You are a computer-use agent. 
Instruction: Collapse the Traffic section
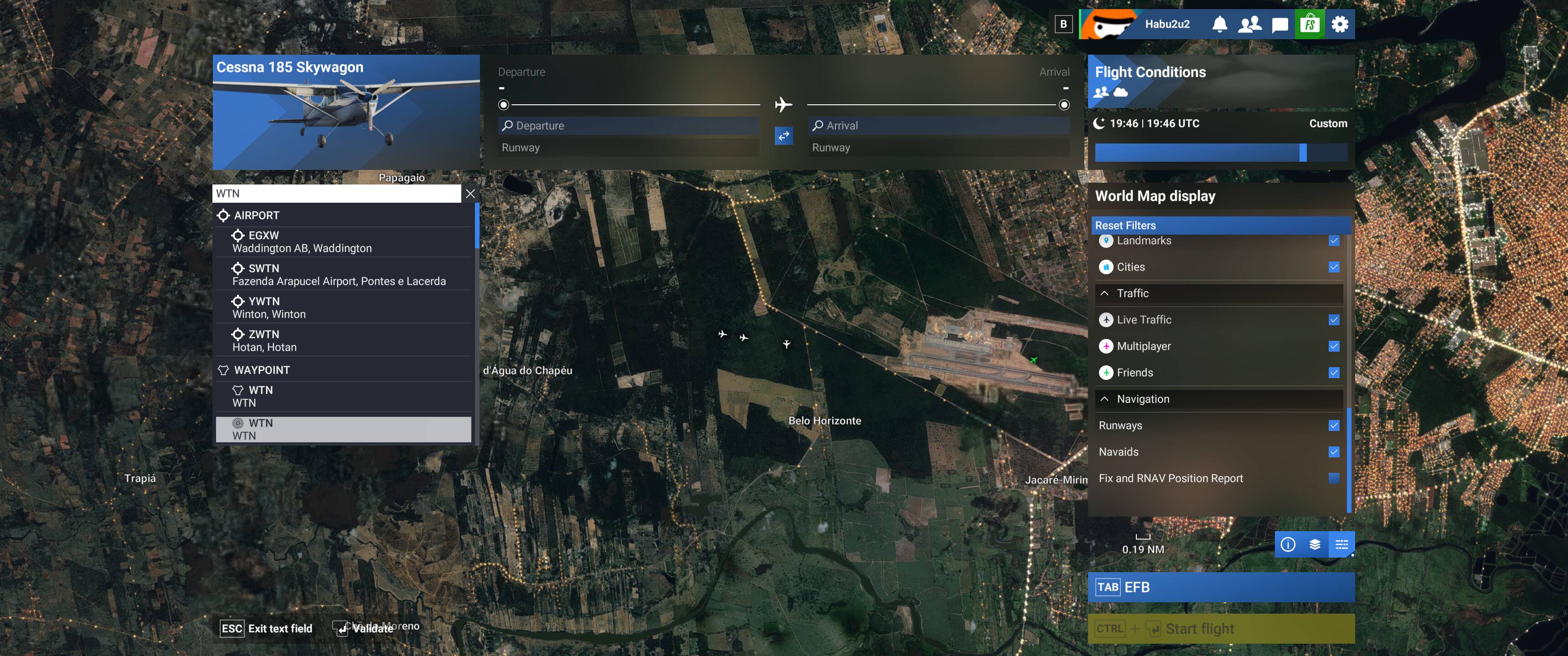pyautogui.click(x=1218, y=293)
